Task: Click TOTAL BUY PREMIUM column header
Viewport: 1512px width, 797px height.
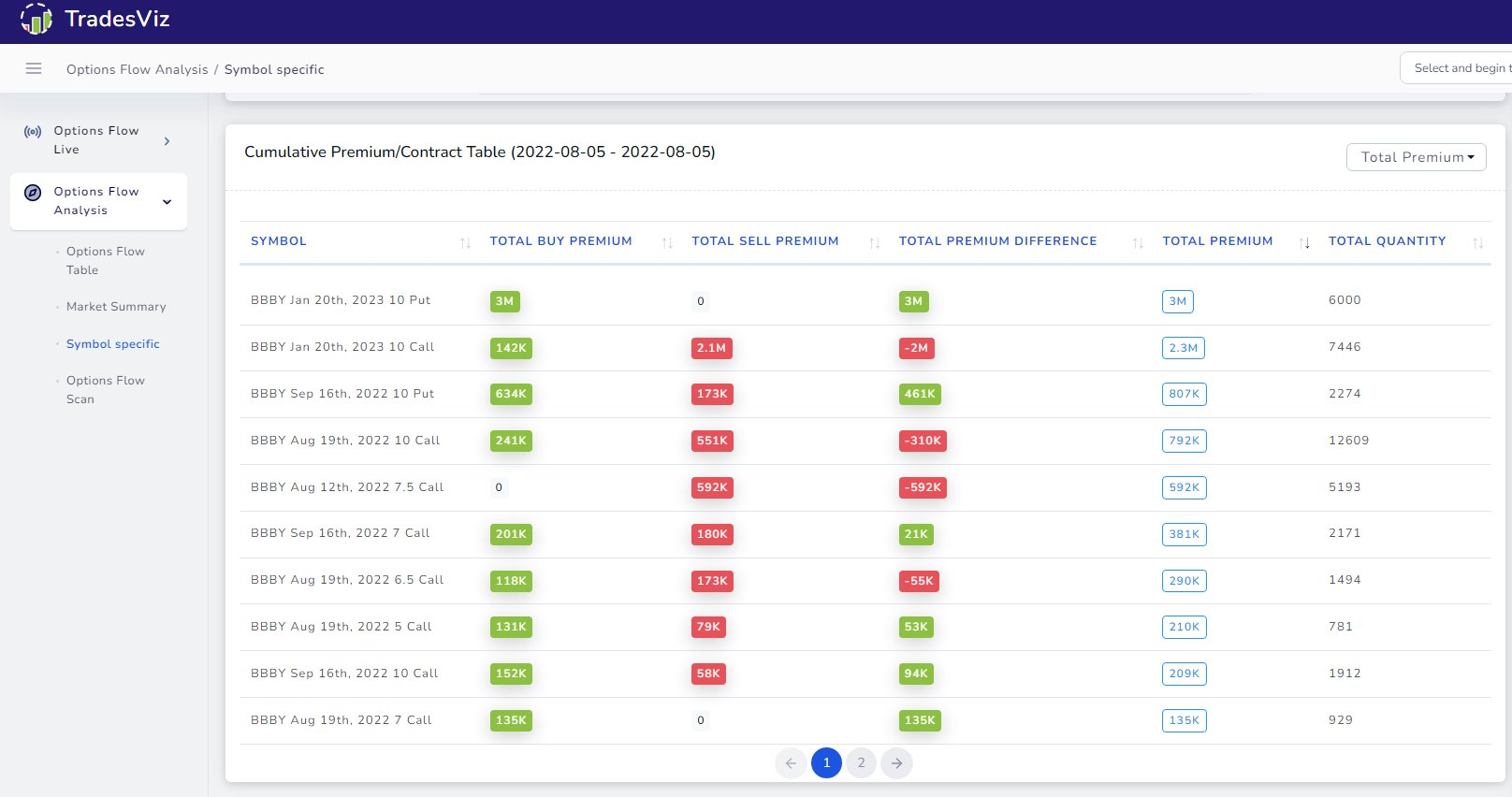Action: (561, 241)
